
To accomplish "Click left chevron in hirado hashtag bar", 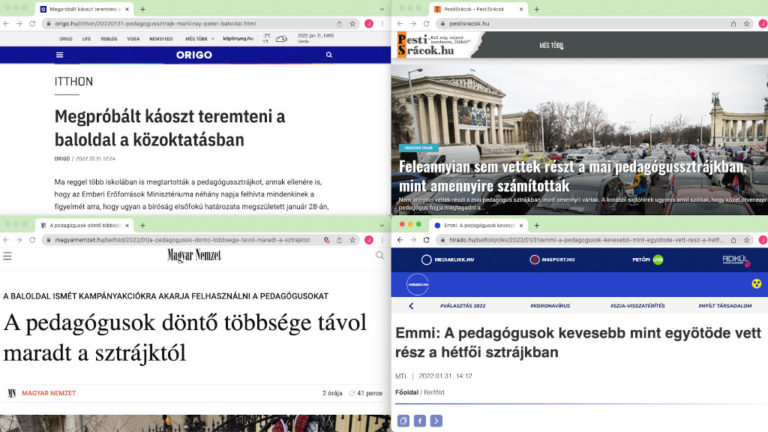I will tap(411, 306).
